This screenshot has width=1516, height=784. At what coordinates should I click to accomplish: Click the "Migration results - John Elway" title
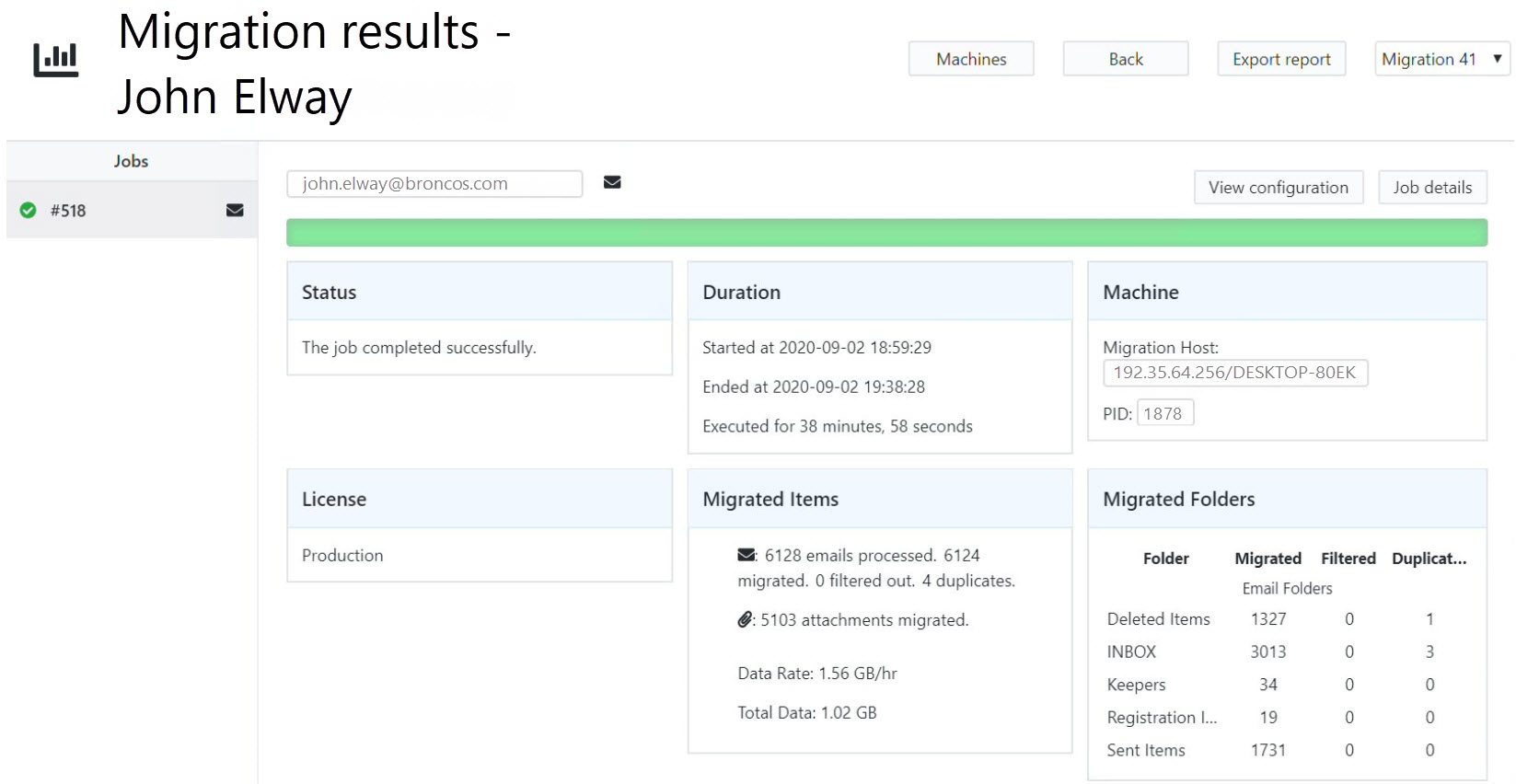click(x=314, y=63)
